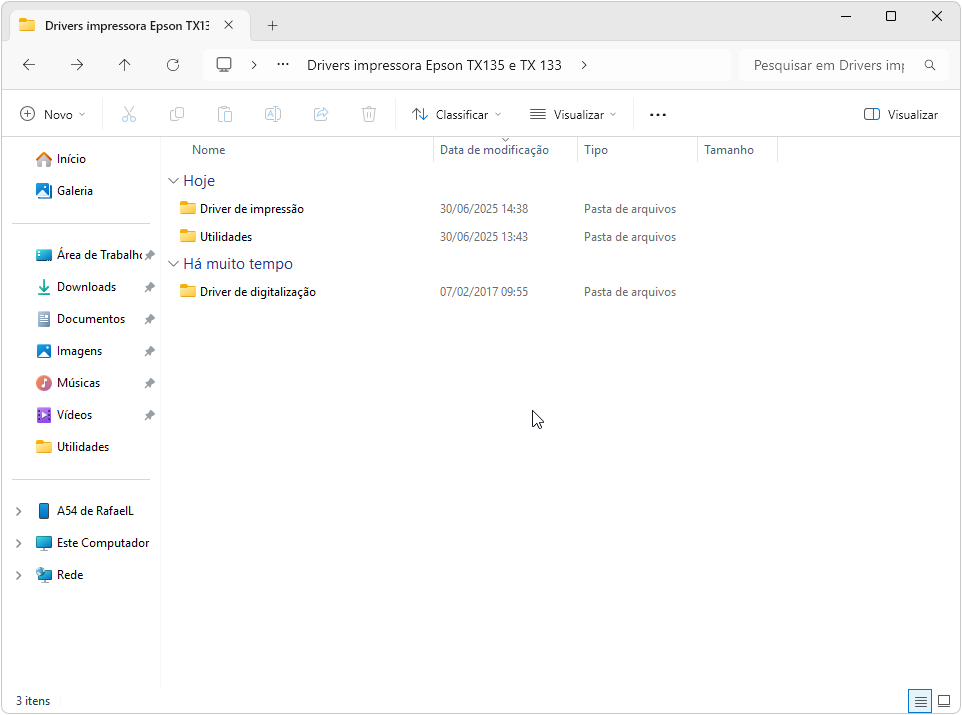Screen dimensions: 962x715
Task: Sort by Data de modificação column
Action: coord(494,150)
